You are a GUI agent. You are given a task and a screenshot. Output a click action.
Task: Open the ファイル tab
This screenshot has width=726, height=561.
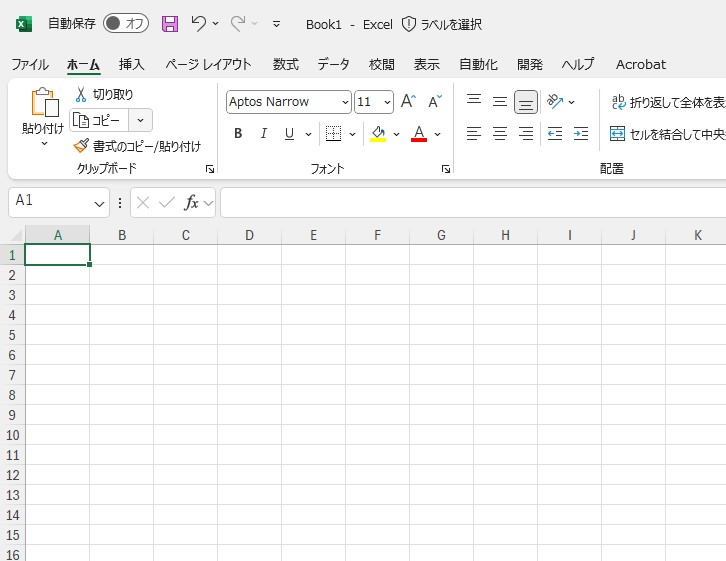pyautogui.click(x=30, y=64)
